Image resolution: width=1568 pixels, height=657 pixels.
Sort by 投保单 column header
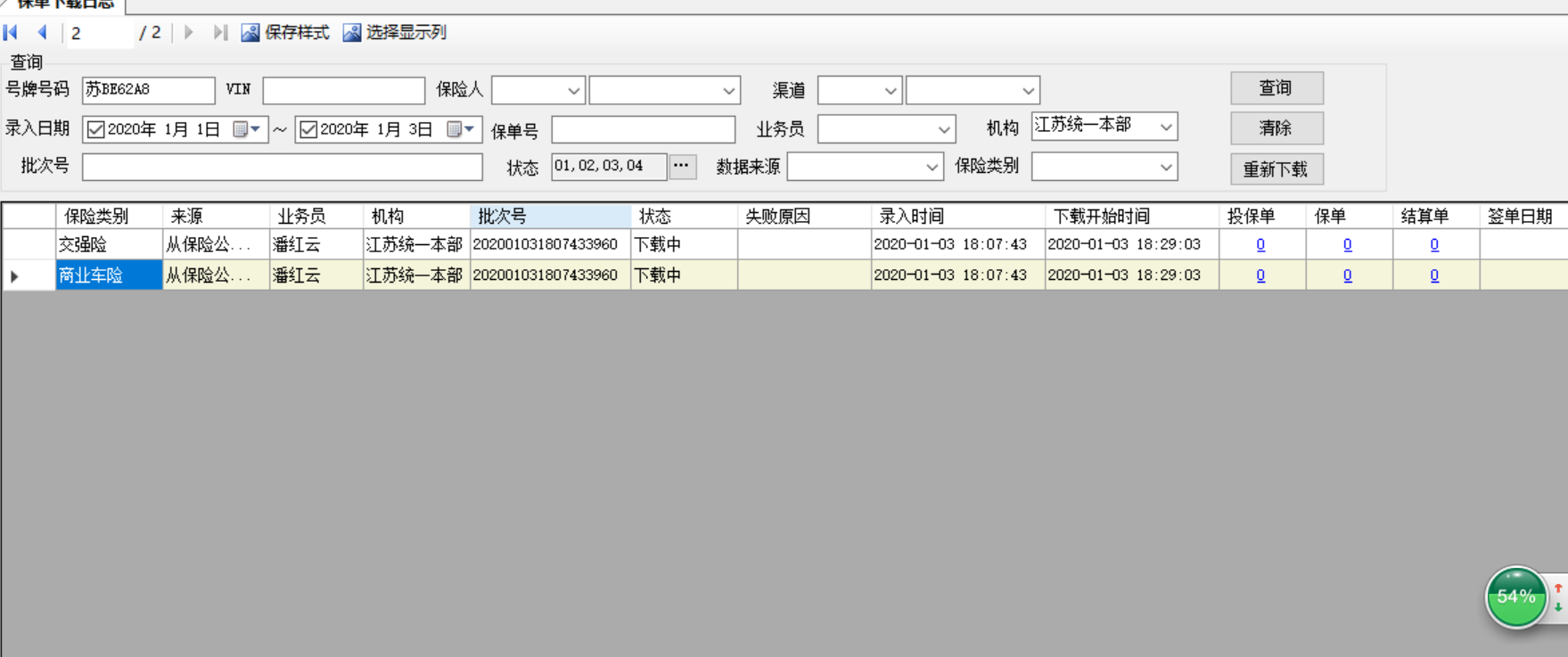click(1262, 217)
